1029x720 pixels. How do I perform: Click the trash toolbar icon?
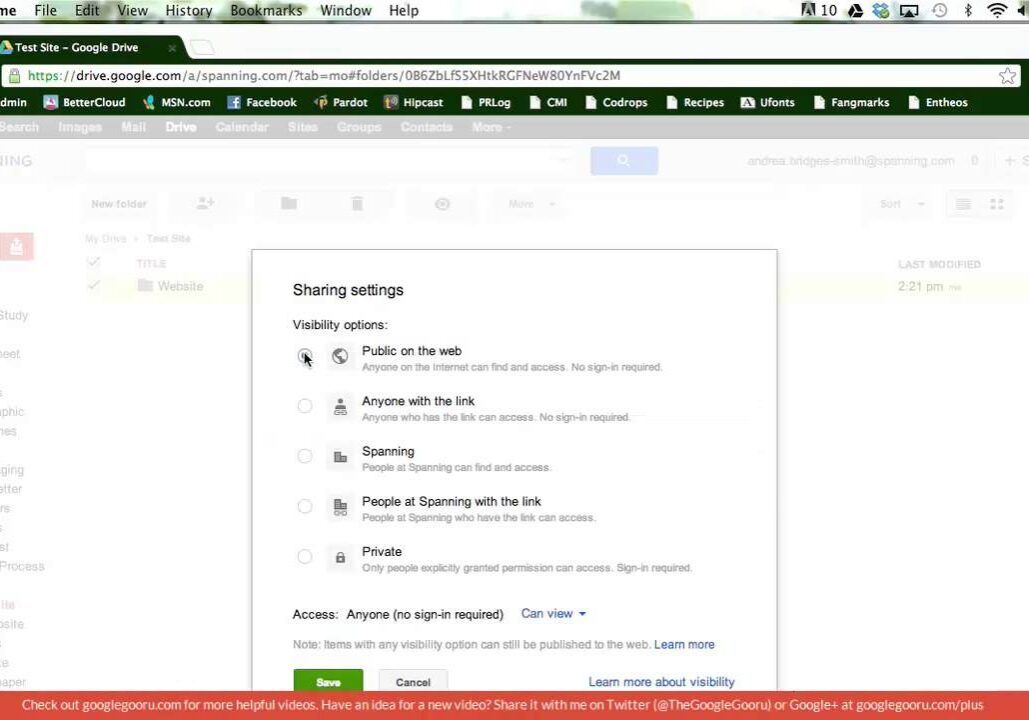pyautogui.click(x=357, y=203)
